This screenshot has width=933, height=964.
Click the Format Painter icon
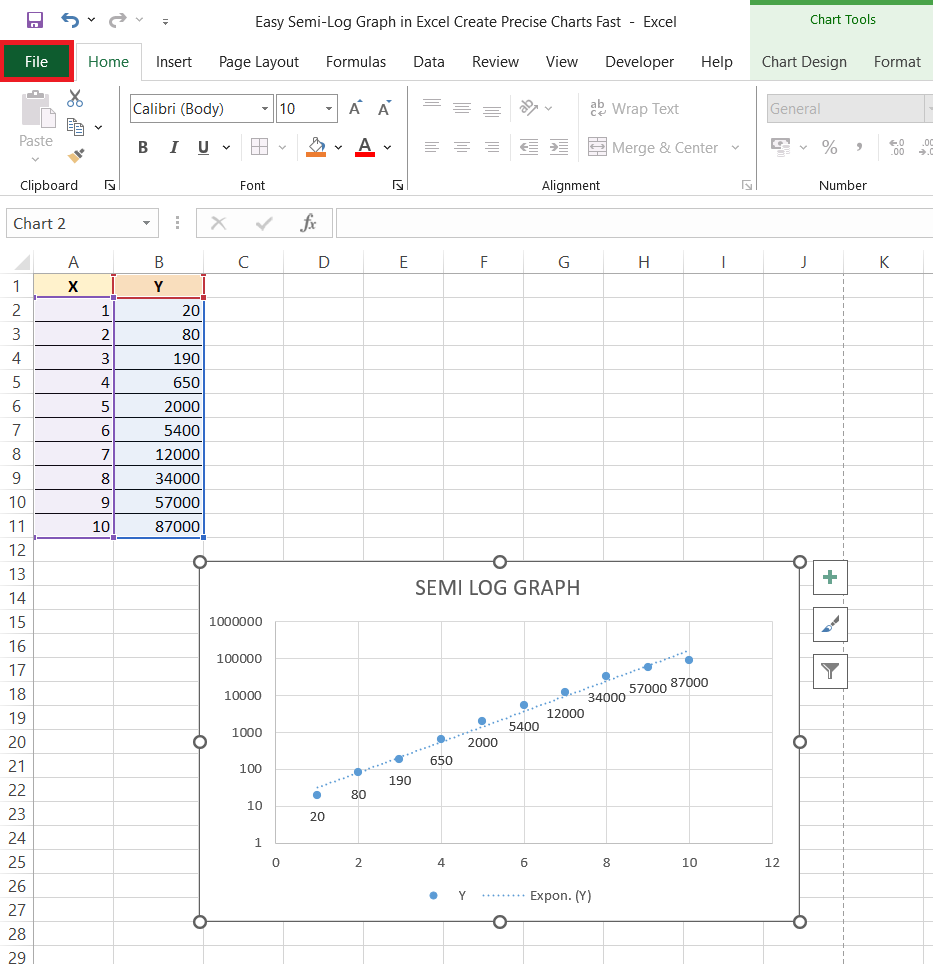point(74,155)
